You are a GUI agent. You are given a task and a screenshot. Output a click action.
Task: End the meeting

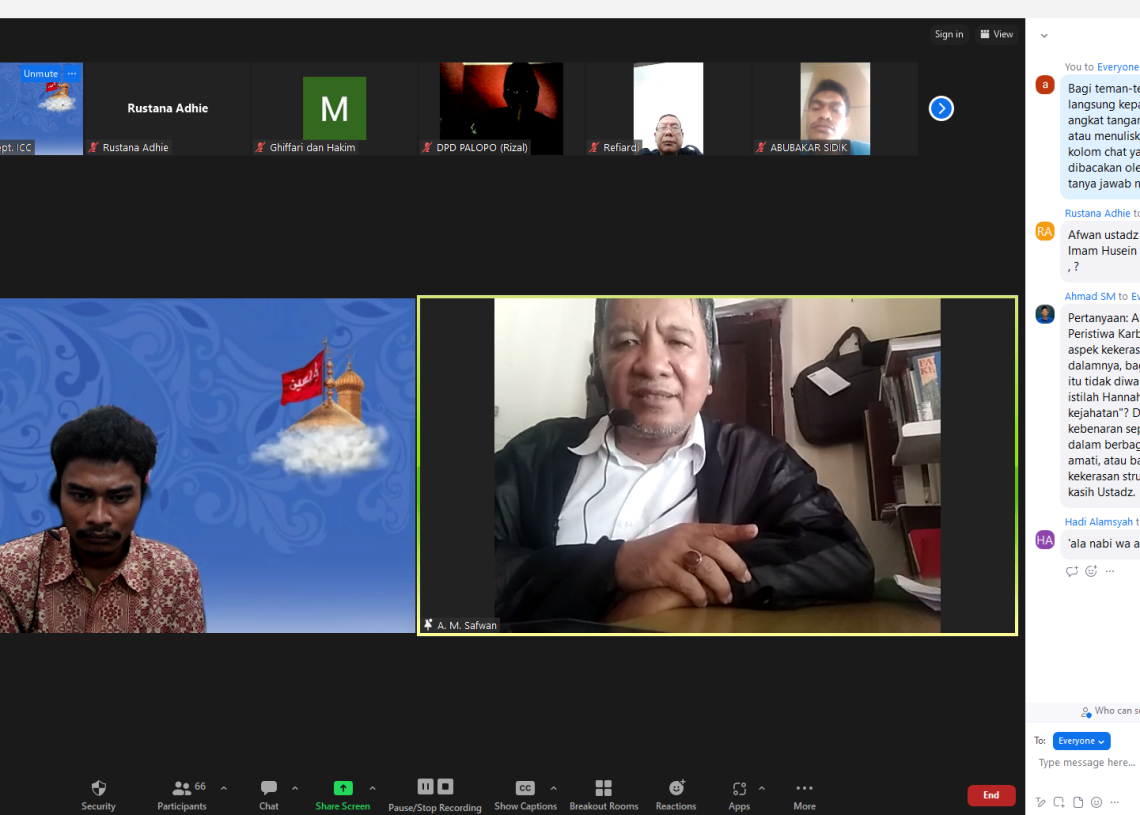tap(991, 795)
